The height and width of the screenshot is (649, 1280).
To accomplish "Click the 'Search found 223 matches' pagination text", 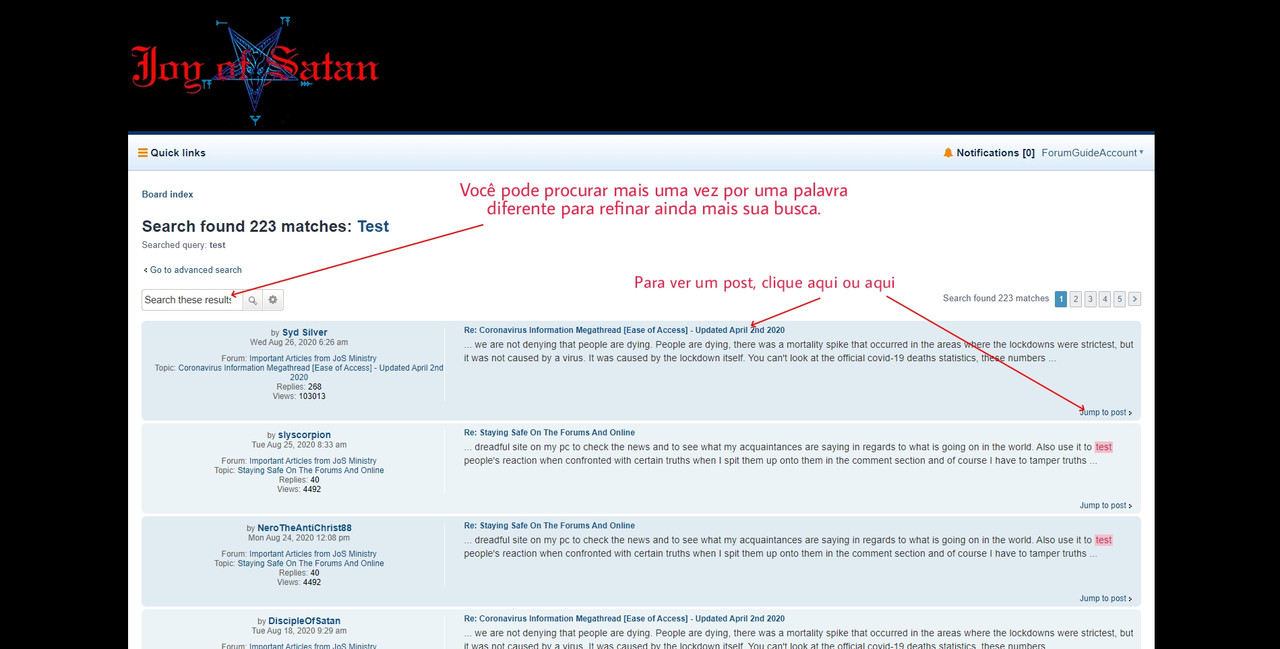I will click(x=996, y=298).
